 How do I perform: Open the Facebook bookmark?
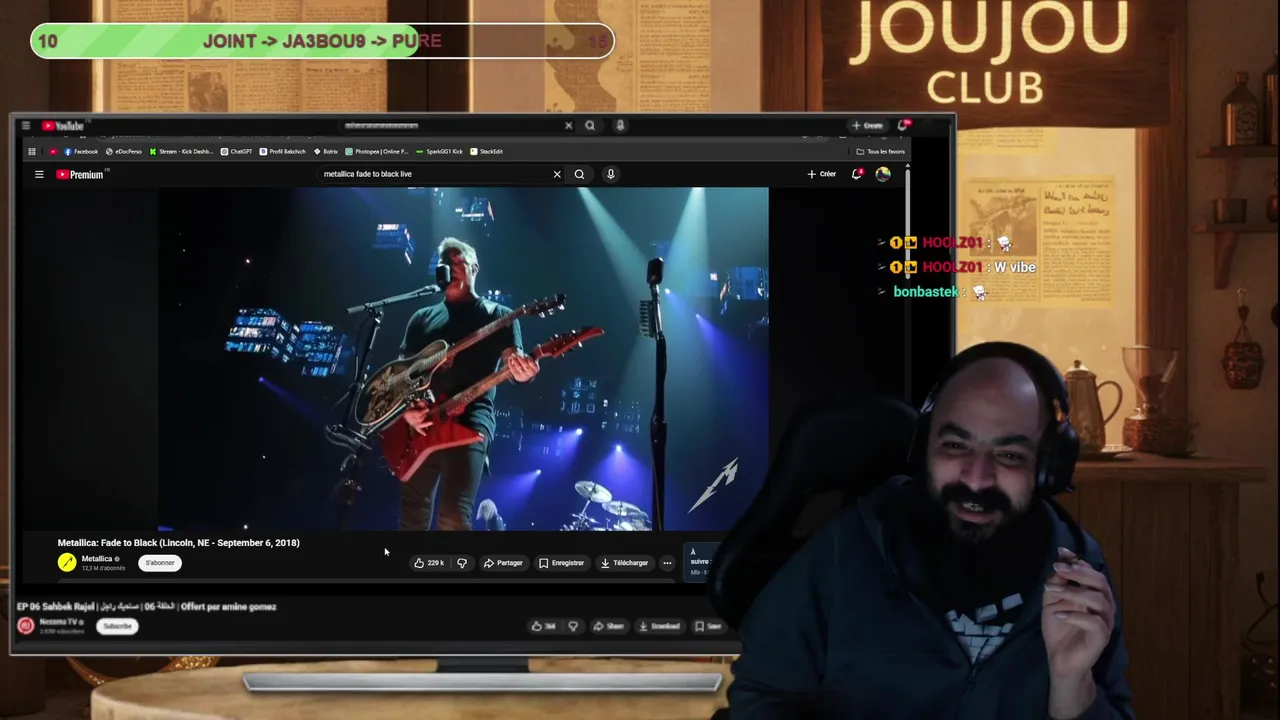pos(81,152)
